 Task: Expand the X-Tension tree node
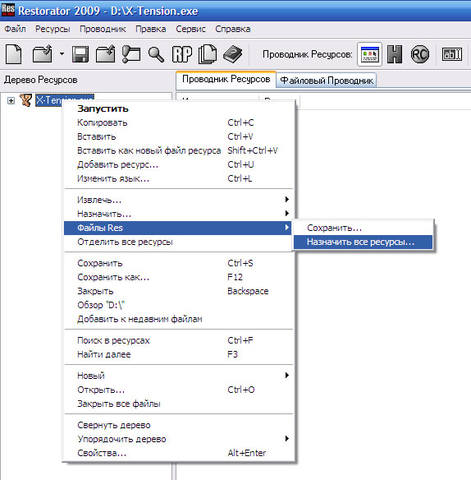tap(11, 100)
